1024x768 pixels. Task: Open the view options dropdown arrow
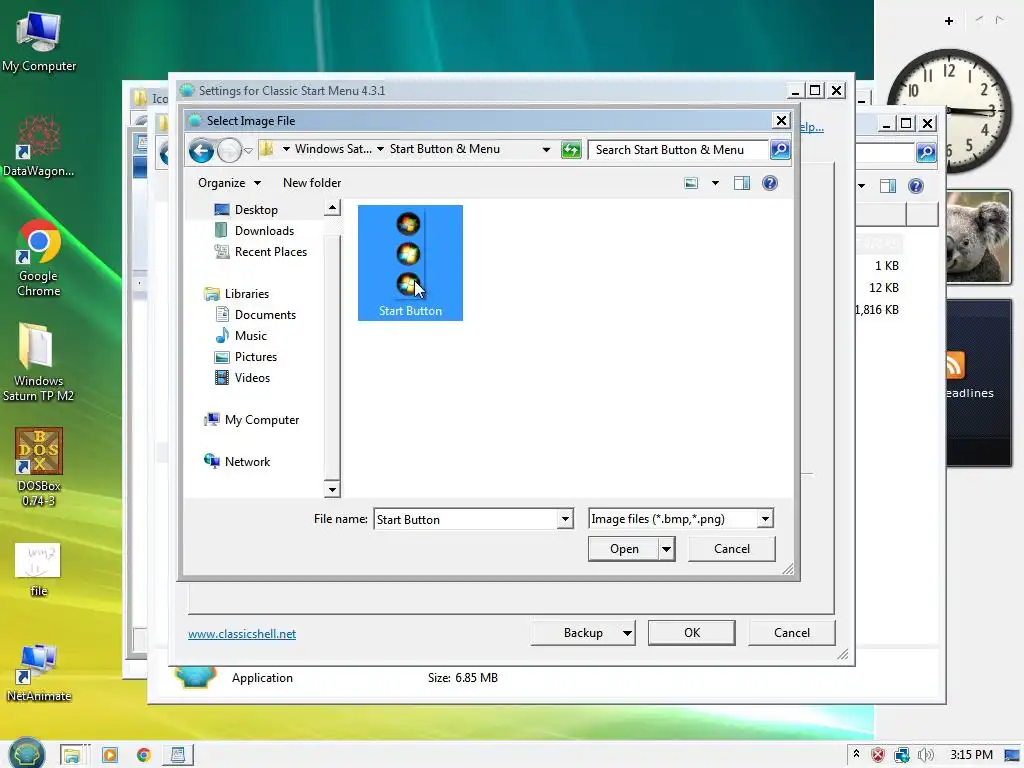[x=715, y=184]
